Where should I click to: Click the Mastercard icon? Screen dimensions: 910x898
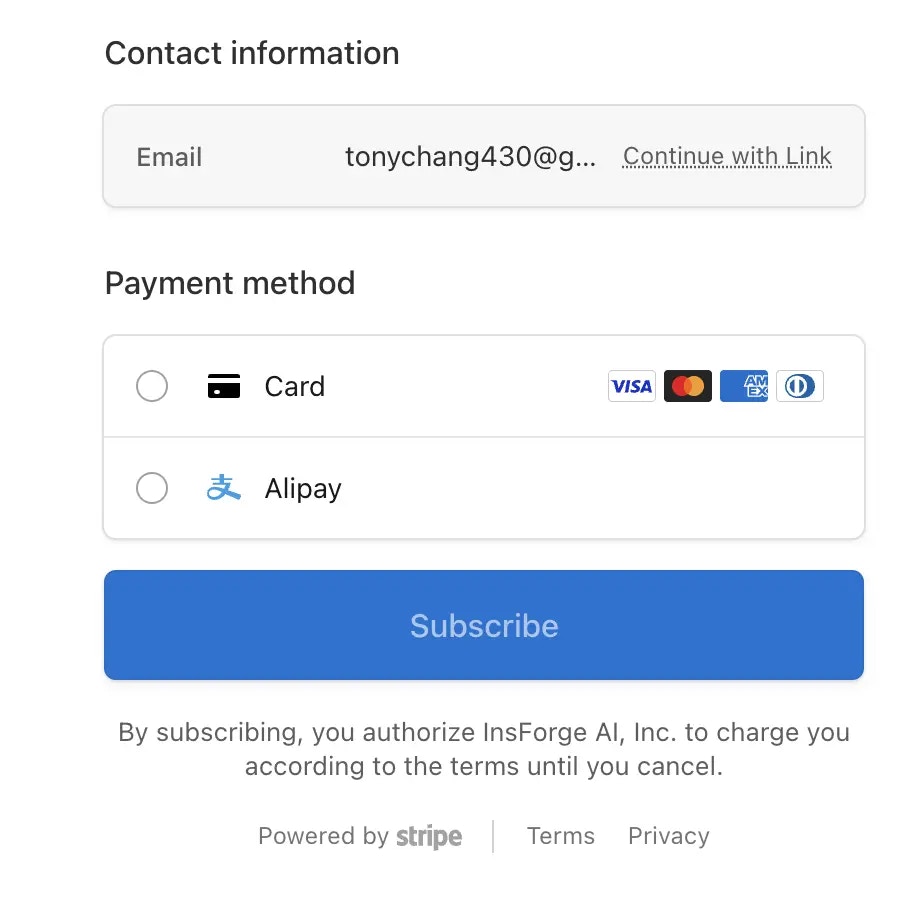[688, 386]
